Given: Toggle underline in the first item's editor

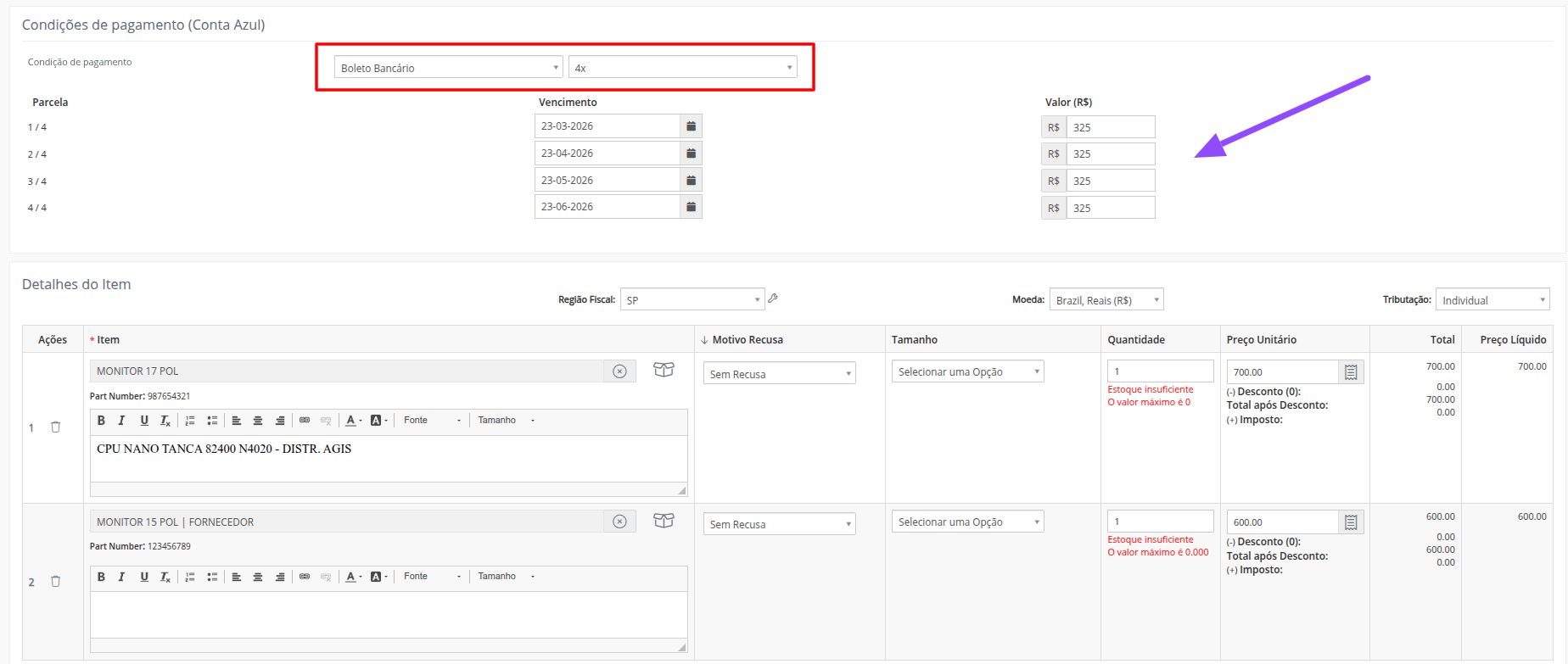Looking at the screenshot, I should tap(143, 421).
